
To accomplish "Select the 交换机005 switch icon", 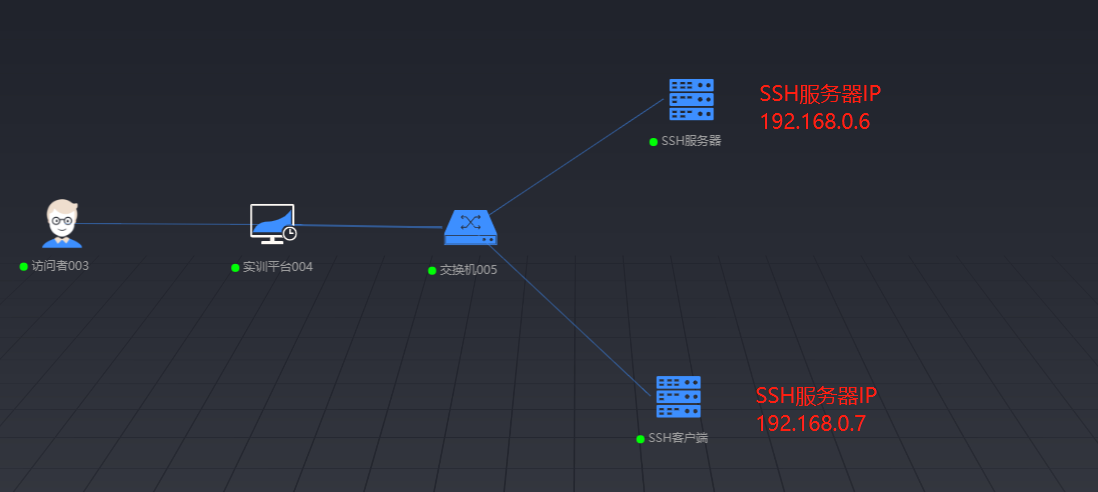I will 470,228.
